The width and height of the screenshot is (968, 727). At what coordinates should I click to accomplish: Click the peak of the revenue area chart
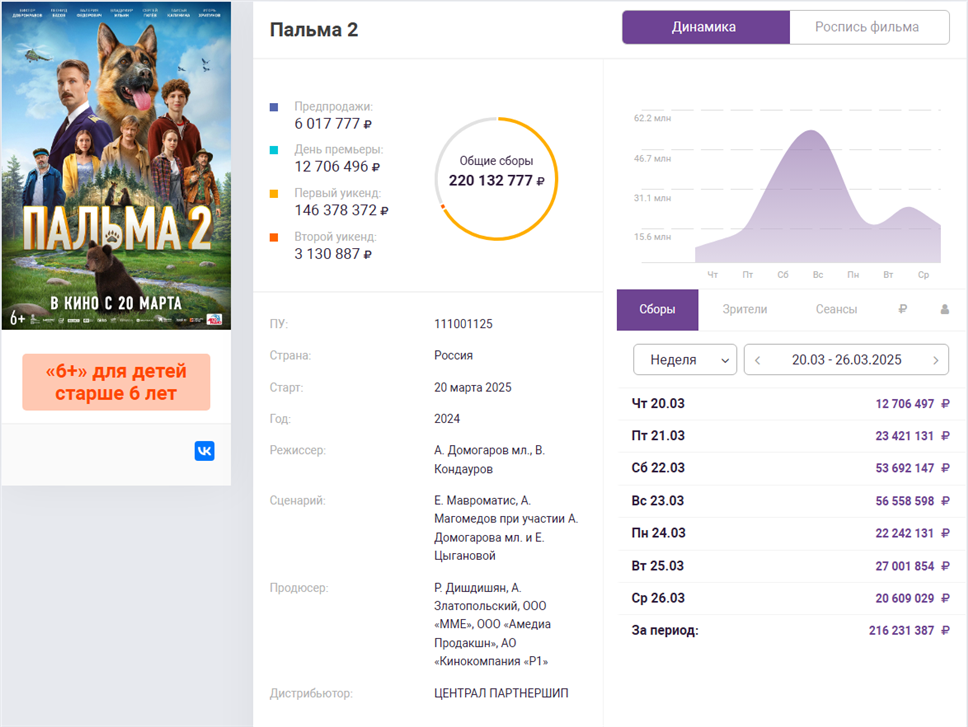point(811,132)
